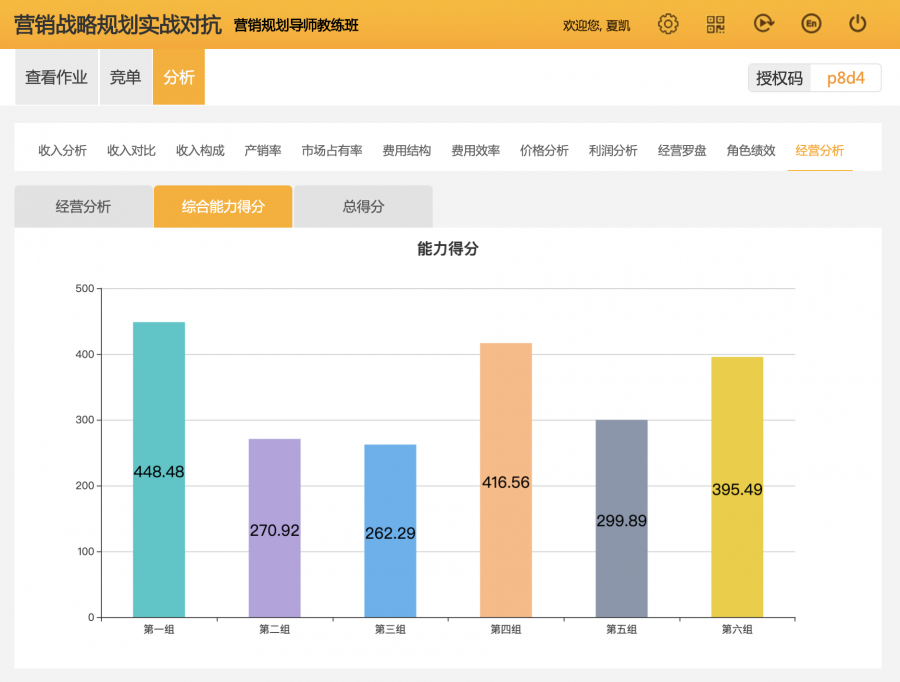Click the 第五组 axis label
Viewport: 900px width, 682px height.
(622, 629)
